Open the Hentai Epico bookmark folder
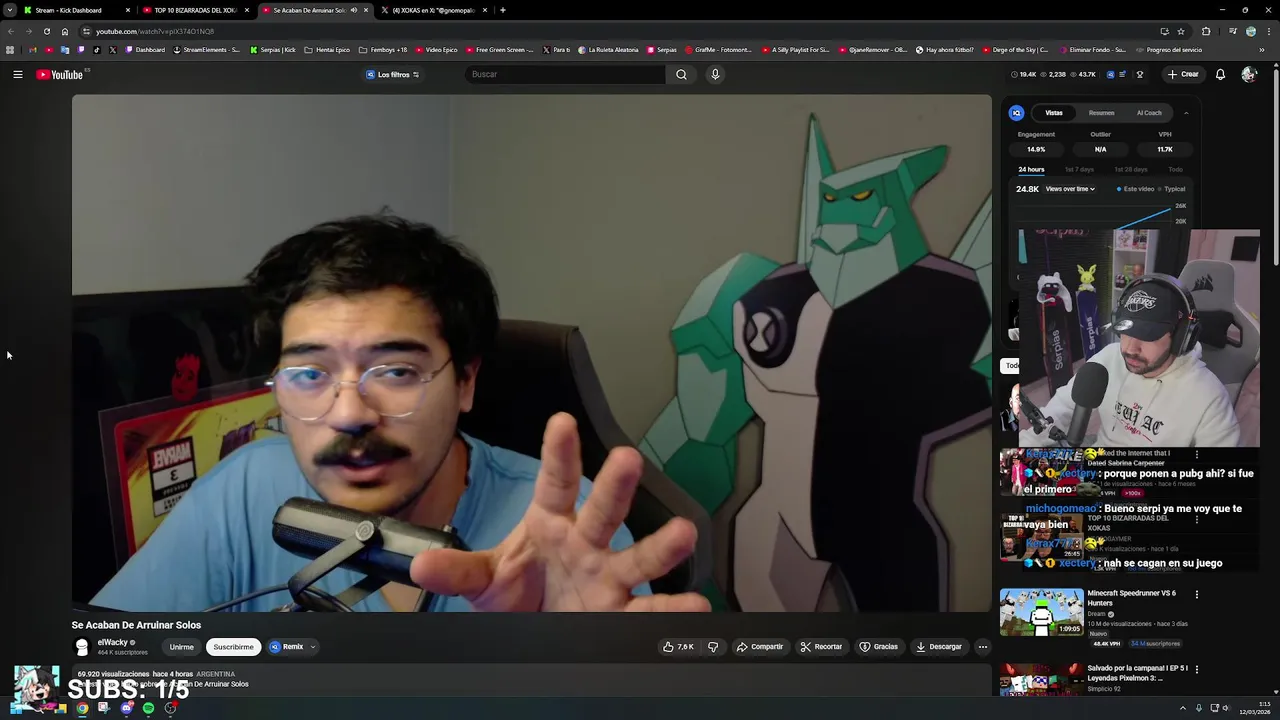Viewport: 1280px width, 720px height. (328, 50)
